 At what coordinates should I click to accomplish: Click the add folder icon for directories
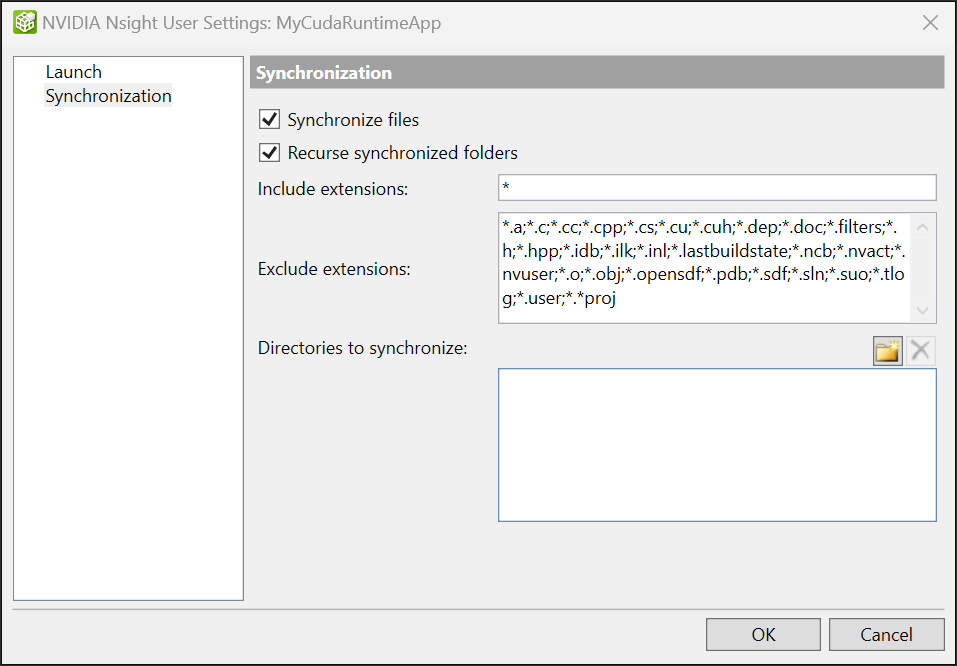tap(887, 351)
